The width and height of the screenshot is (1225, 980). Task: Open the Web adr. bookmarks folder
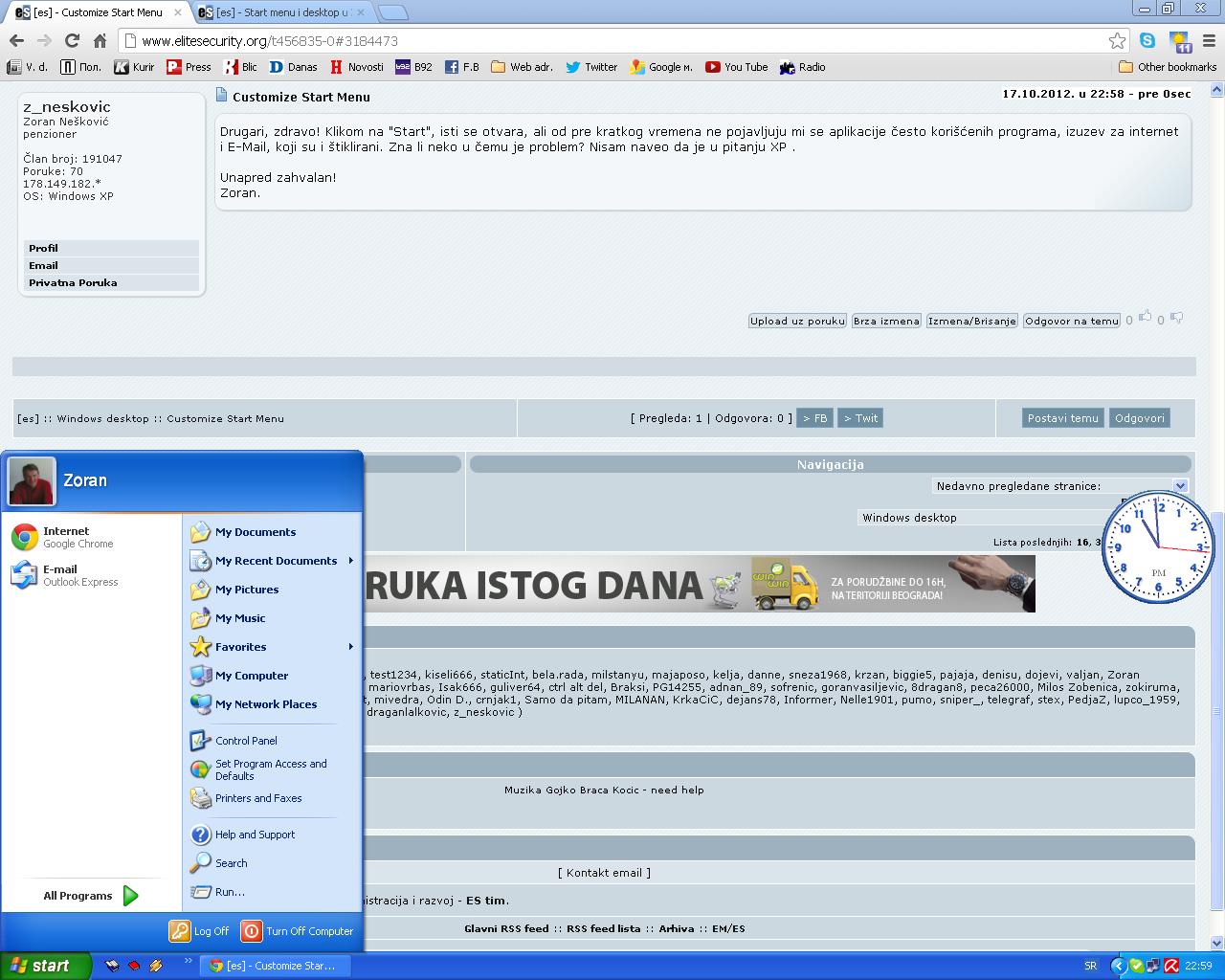[522, 67]
